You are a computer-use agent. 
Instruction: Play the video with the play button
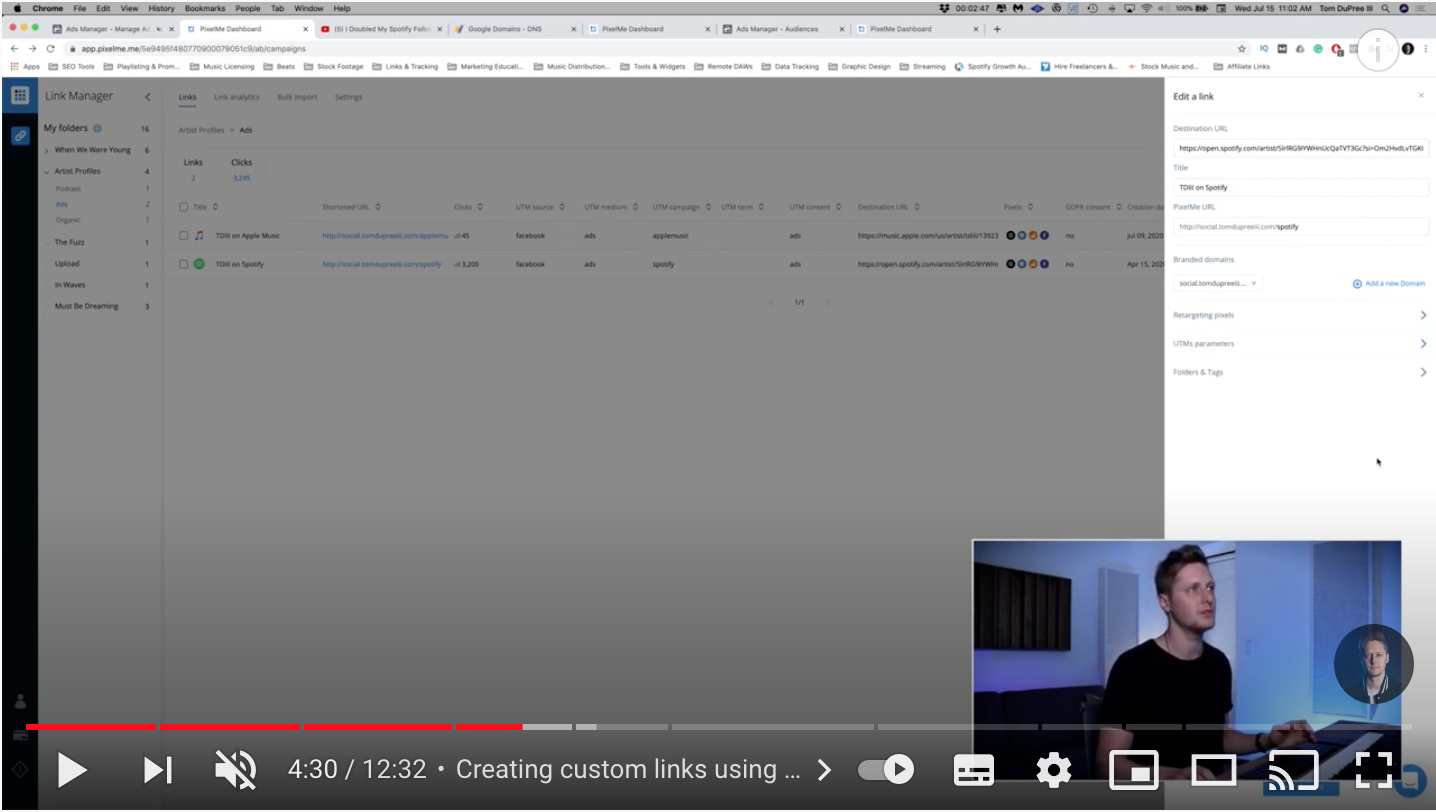click(72, 770)
